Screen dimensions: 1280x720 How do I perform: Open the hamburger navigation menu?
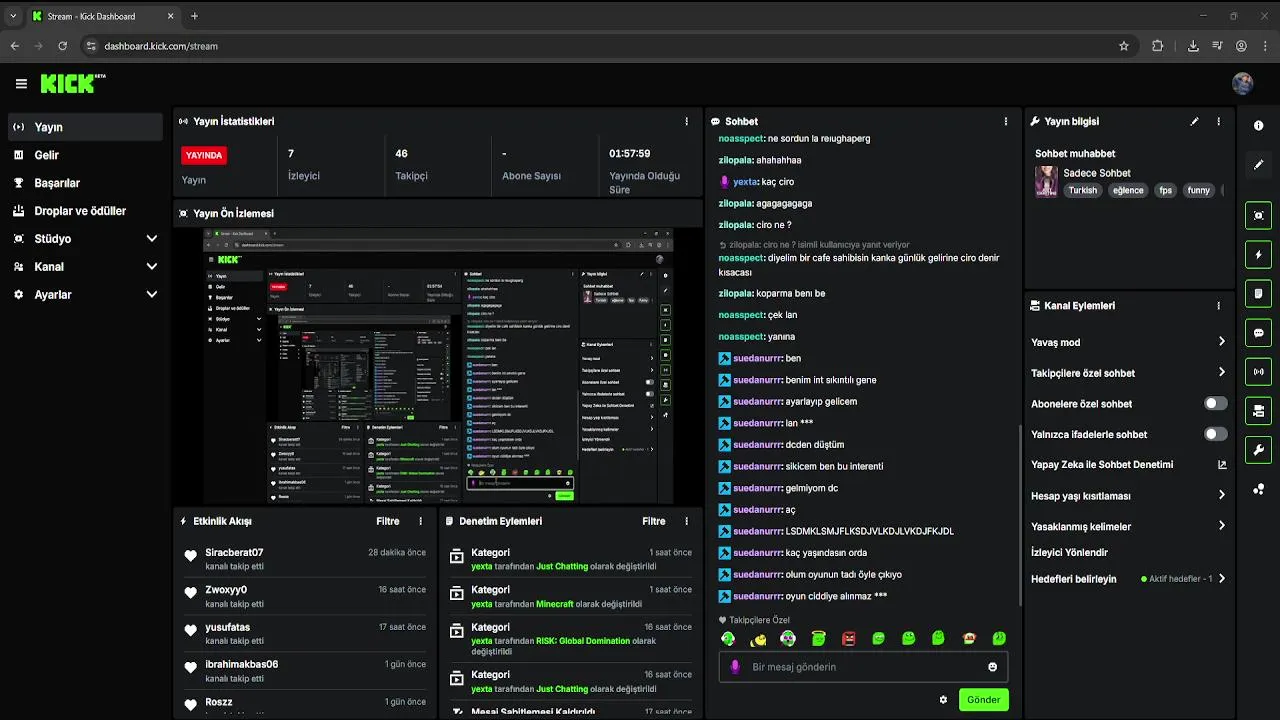(21, 84)
